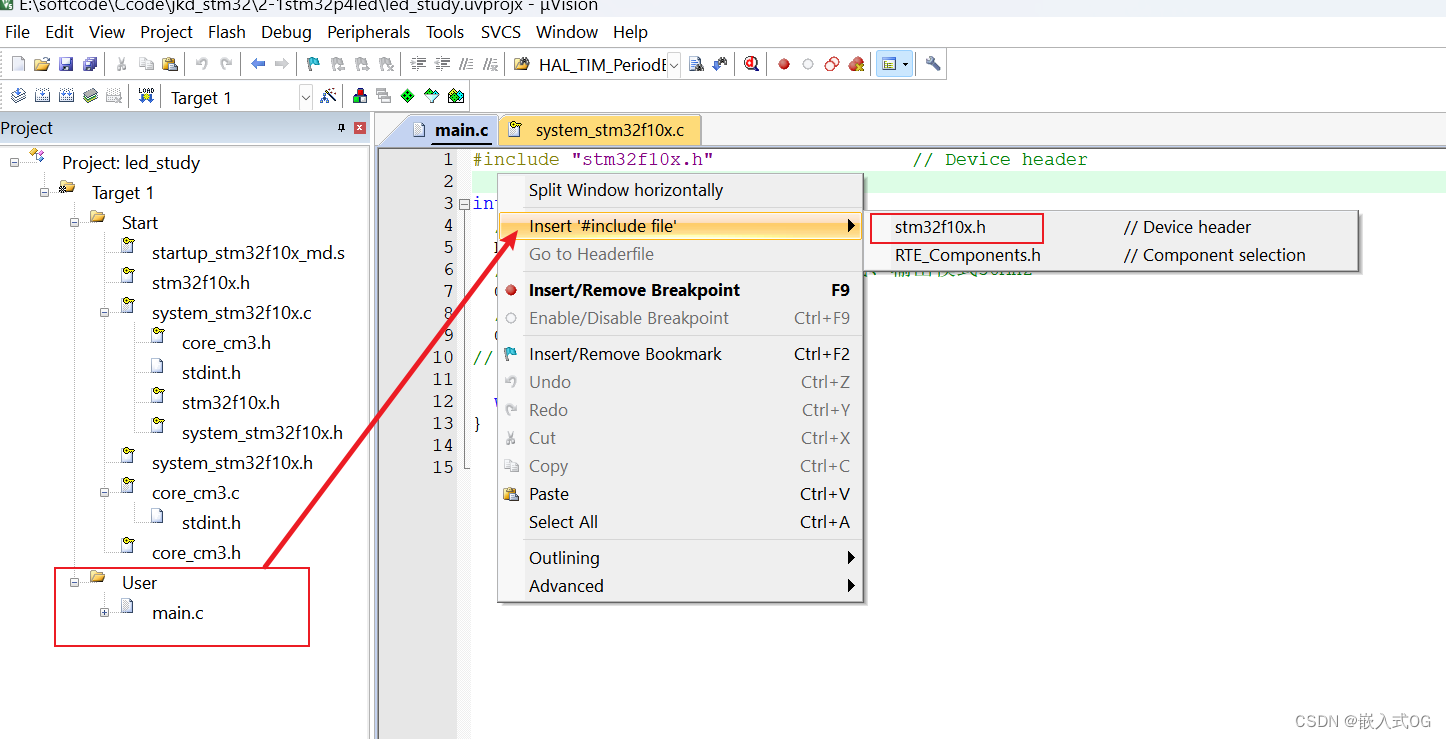Switch to the main.c editor tab
Viewport: 1446px width, 739px height.
point(450,130)
